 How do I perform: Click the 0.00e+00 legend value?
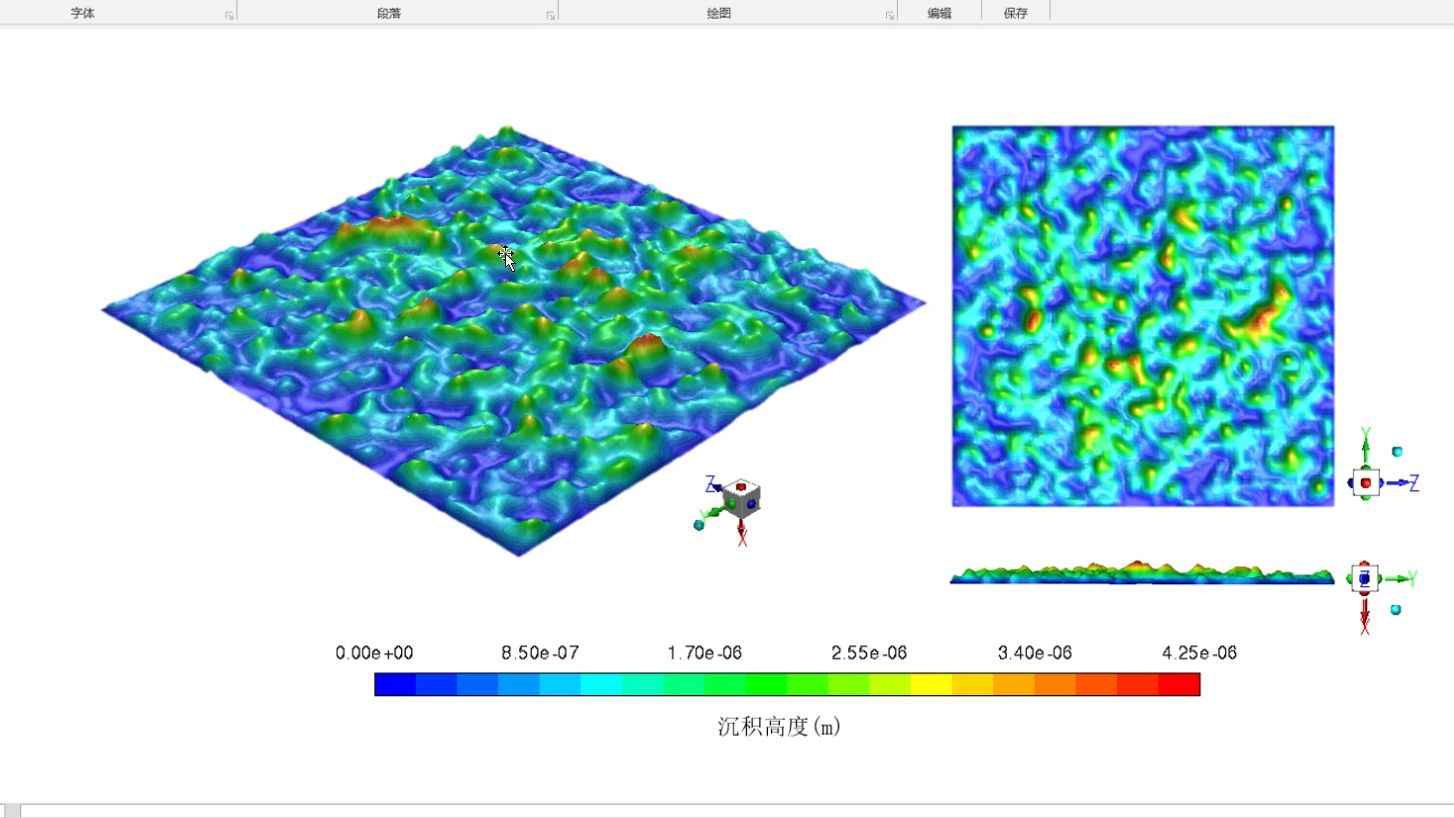click(374, 653)
